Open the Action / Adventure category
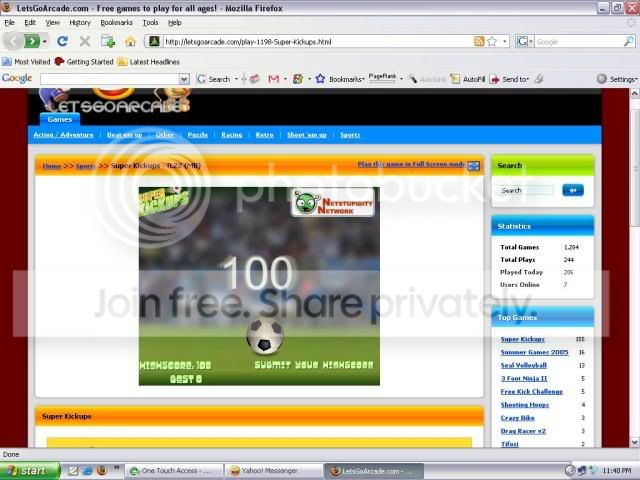Image resolution: width=640 pixels, height=480 pixels. (x=63, y=135)
